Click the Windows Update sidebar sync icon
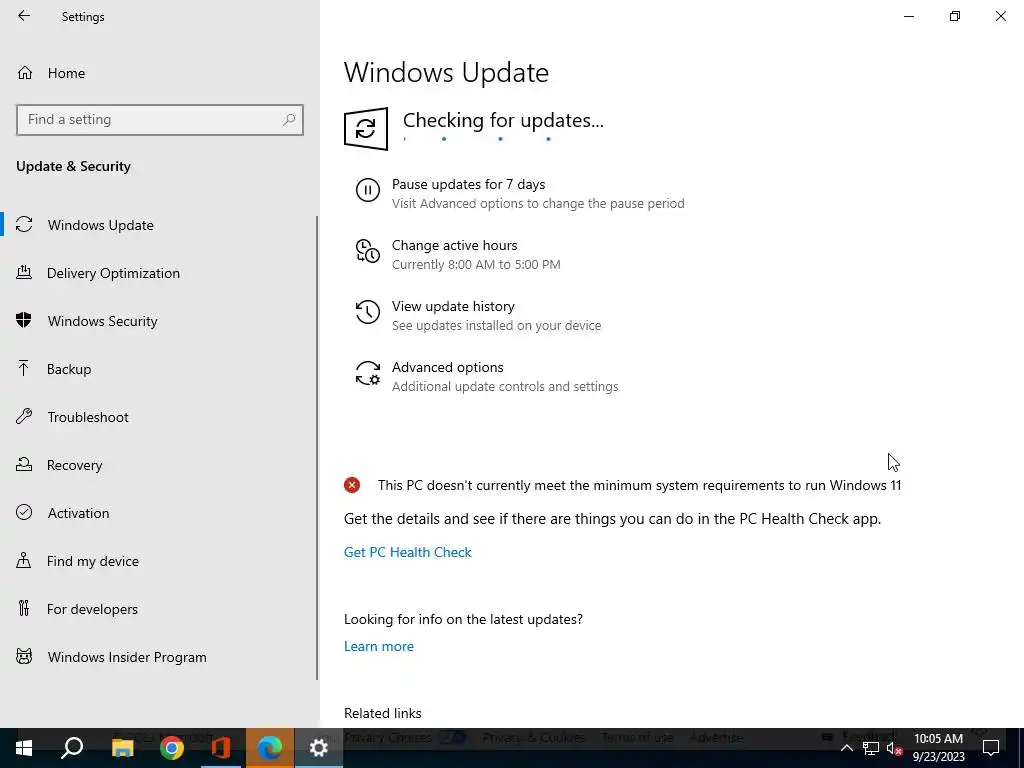 (x=24, y=225)
